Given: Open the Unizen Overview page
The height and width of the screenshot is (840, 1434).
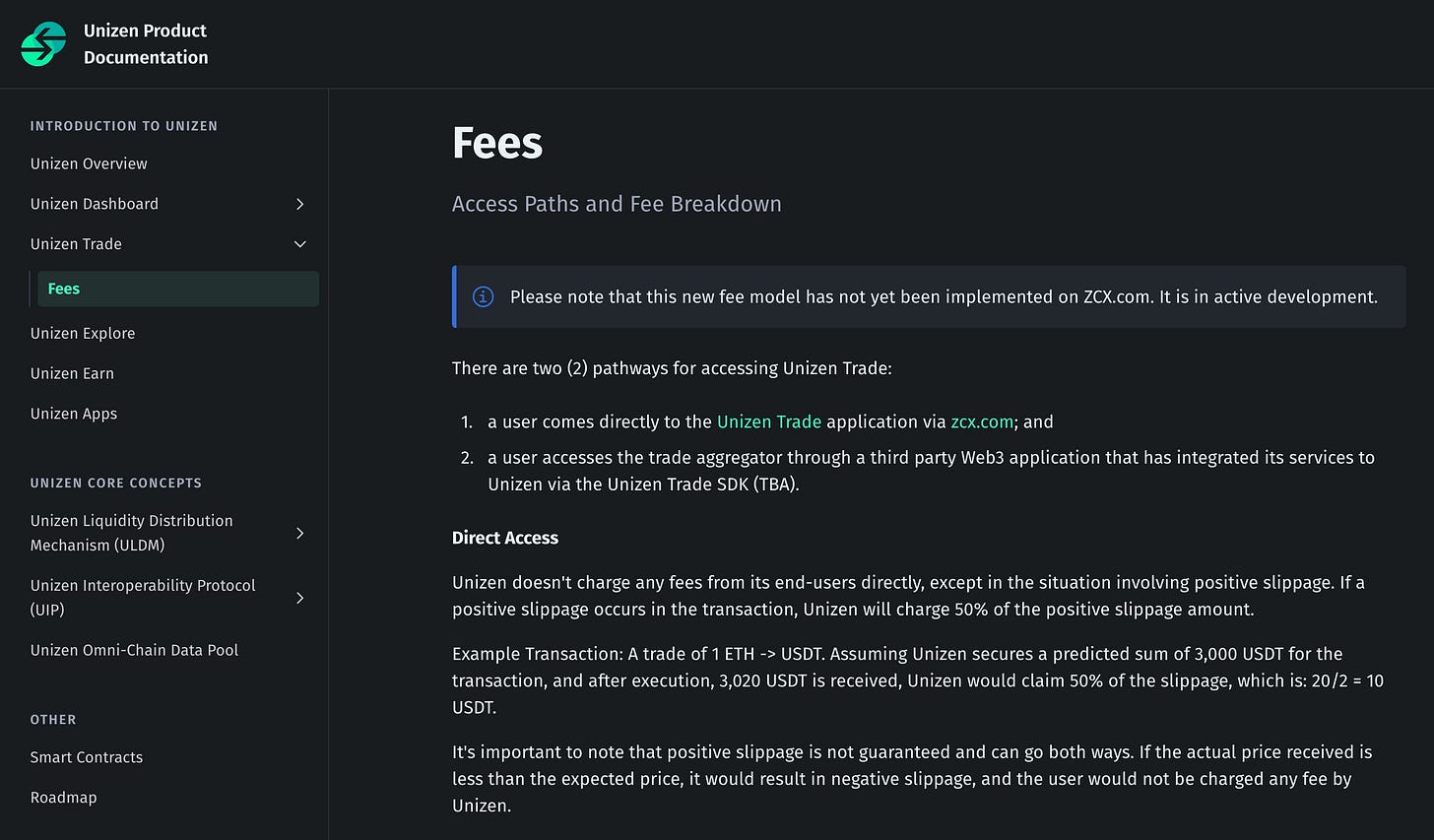Looking at the screenshot, I should [x=89, y=163].
